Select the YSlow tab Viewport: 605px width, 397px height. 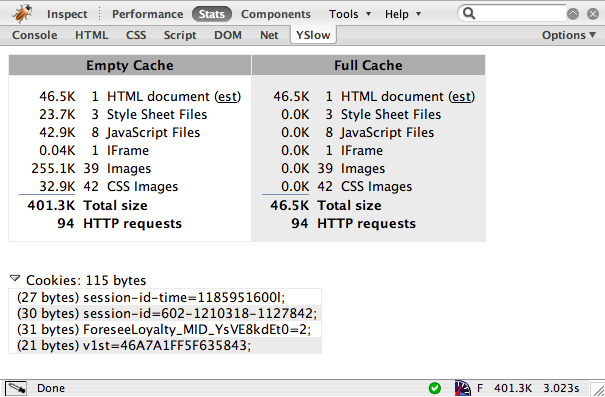313,35
